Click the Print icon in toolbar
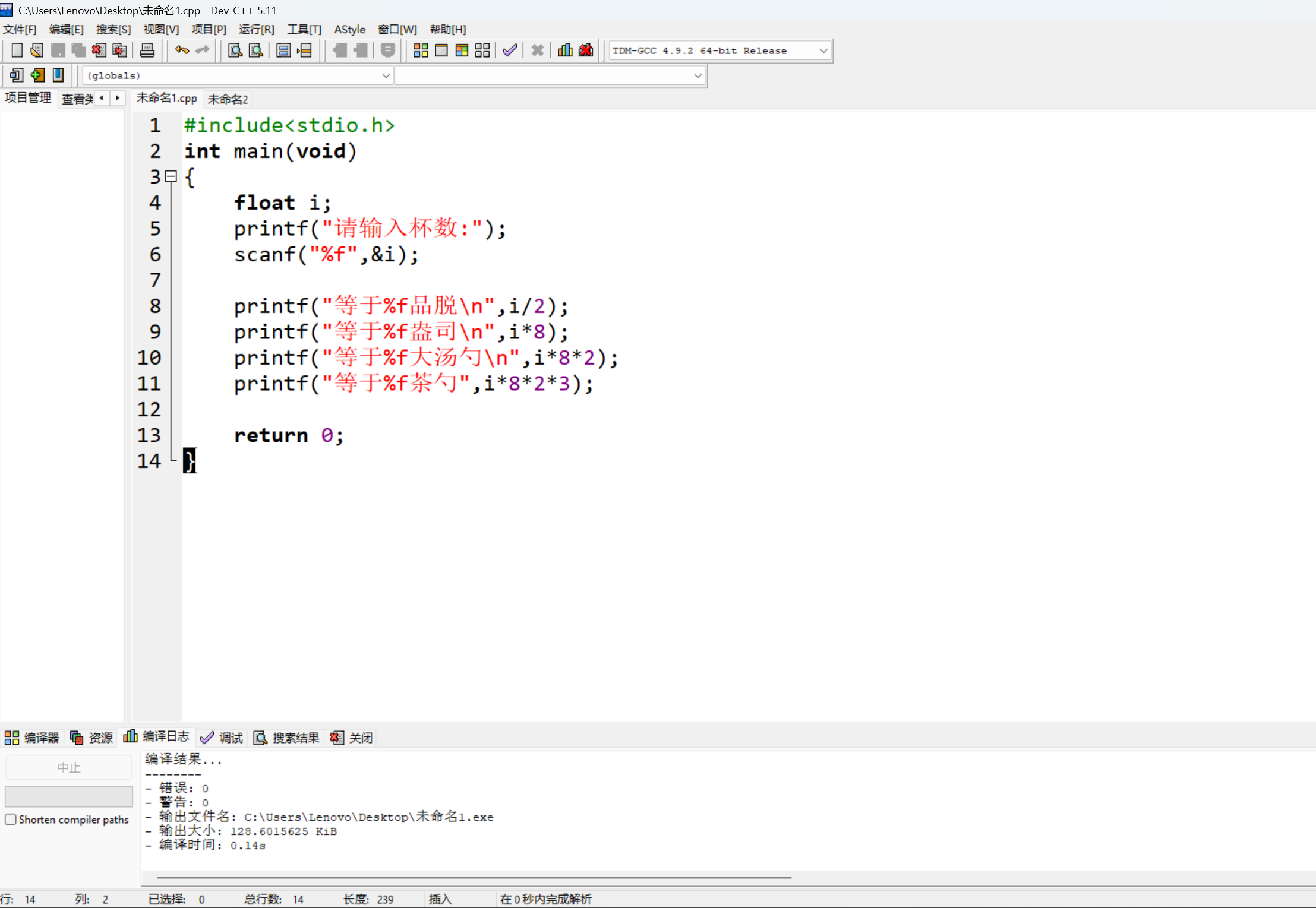The width and height of the screenshot is (1316, 908). [147, 50]
